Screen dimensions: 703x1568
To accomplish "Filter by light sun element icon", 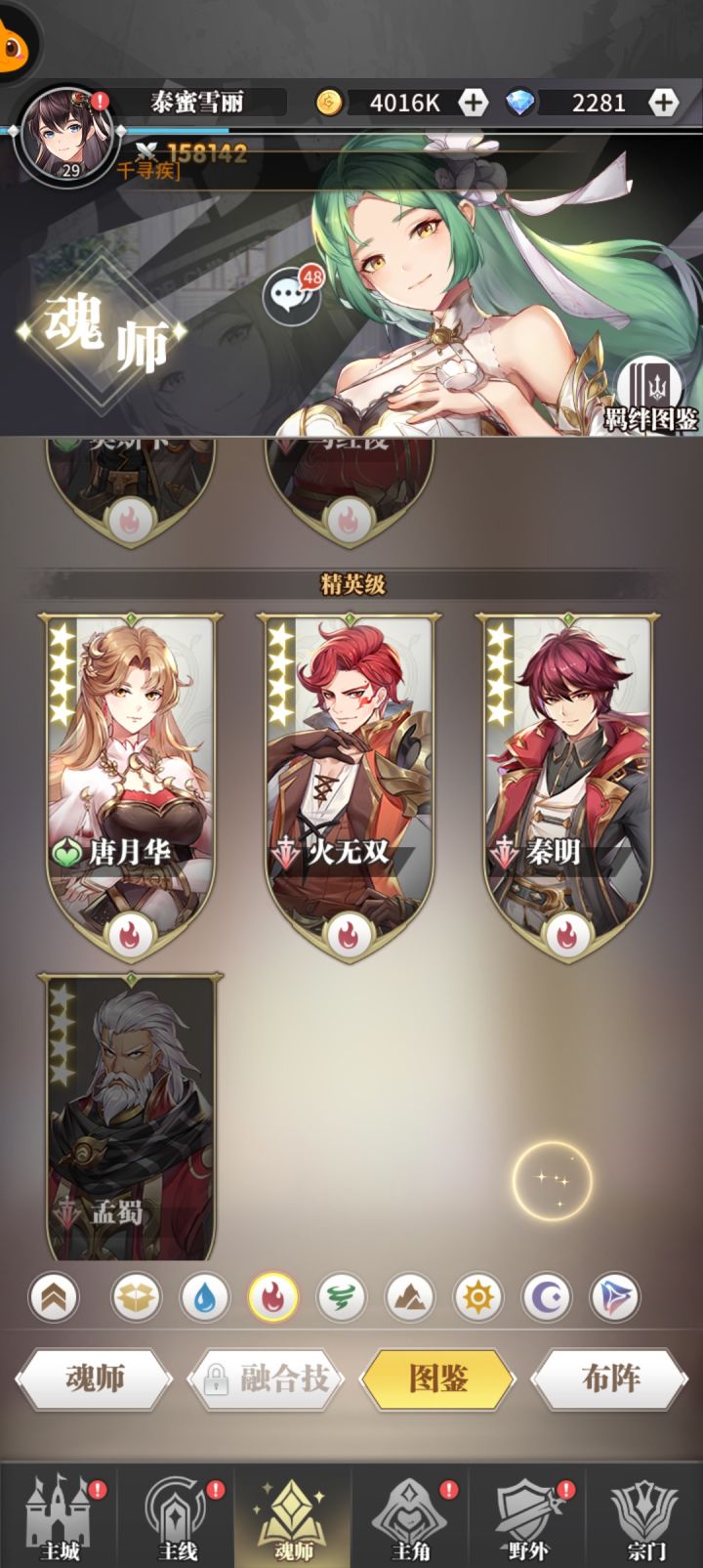I will (478, 1297).
